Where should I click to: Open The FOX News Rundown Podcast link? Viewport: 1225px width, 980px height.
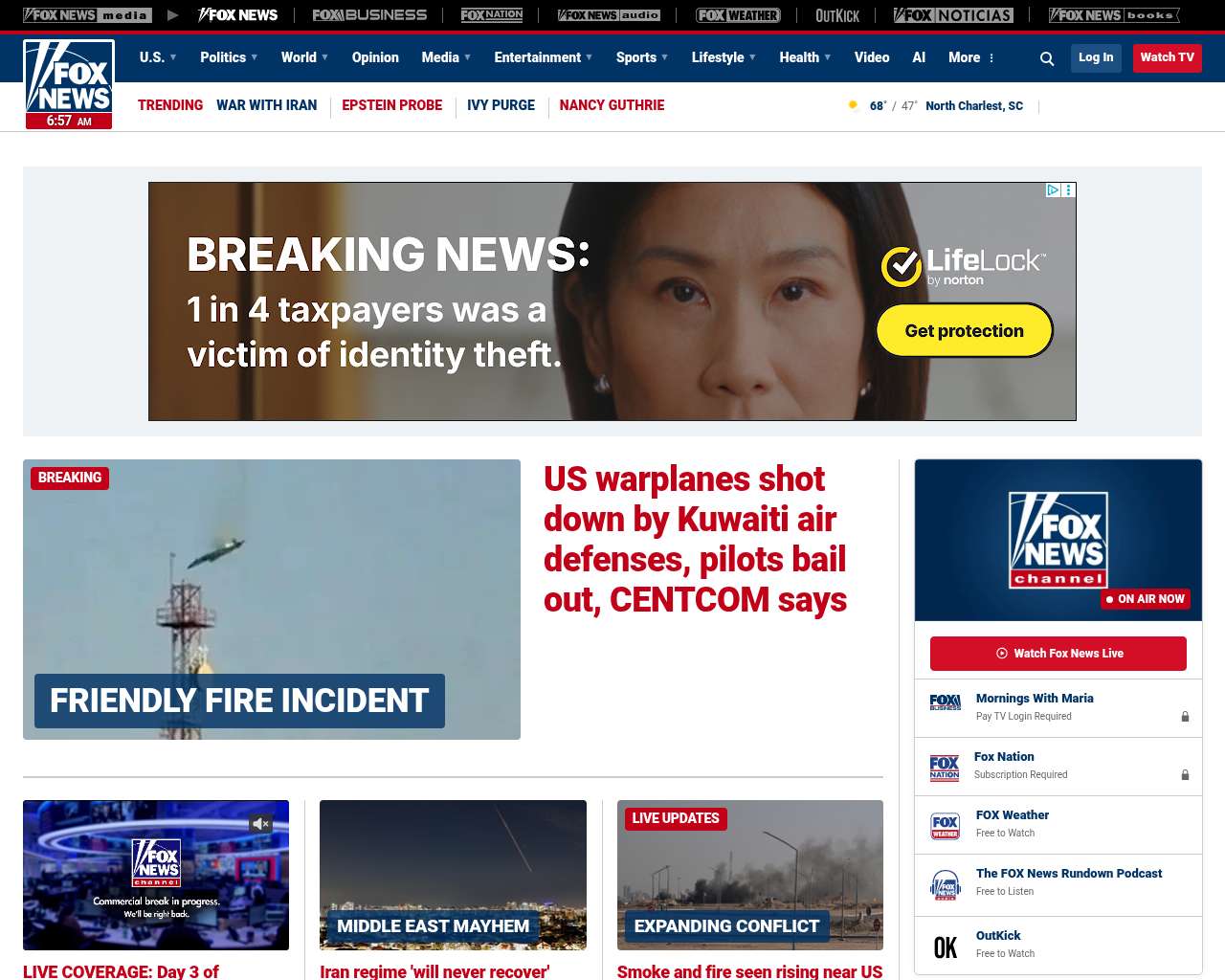coord(1069,874)
